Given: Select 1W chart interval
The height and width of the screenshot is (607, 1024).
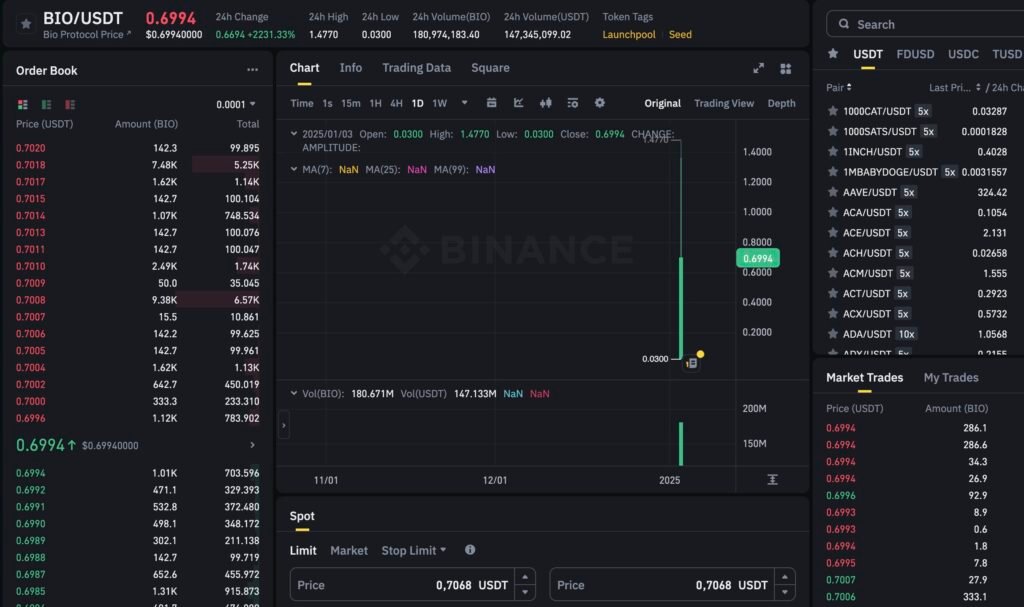Looking at the screenshot, I should tap(440, 103).
